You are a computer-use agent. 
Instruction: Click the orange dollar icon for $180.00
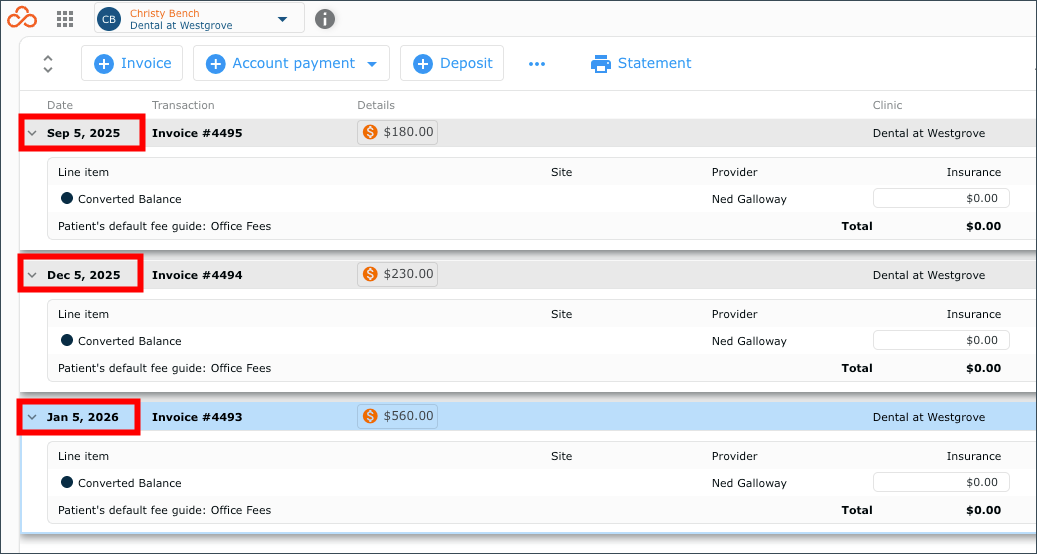click(x=370, y=132)
